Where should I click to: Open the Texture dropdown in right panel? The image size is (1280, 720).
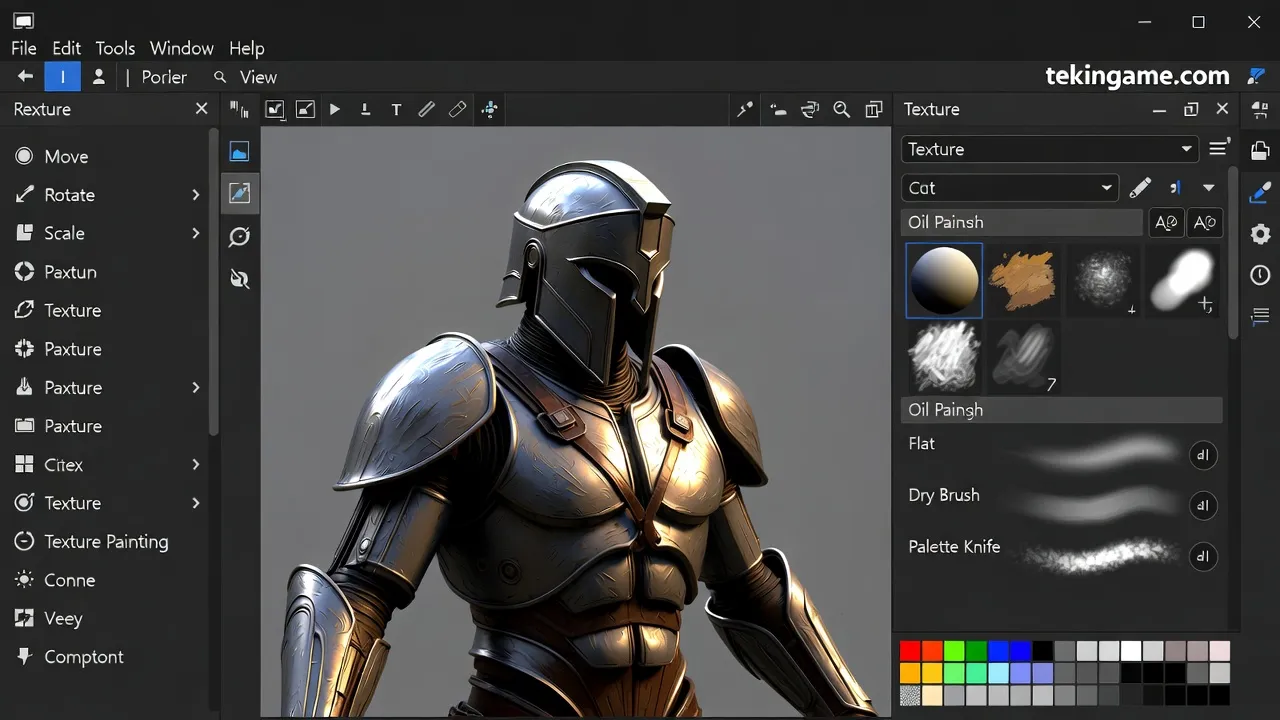point(1050,149)
